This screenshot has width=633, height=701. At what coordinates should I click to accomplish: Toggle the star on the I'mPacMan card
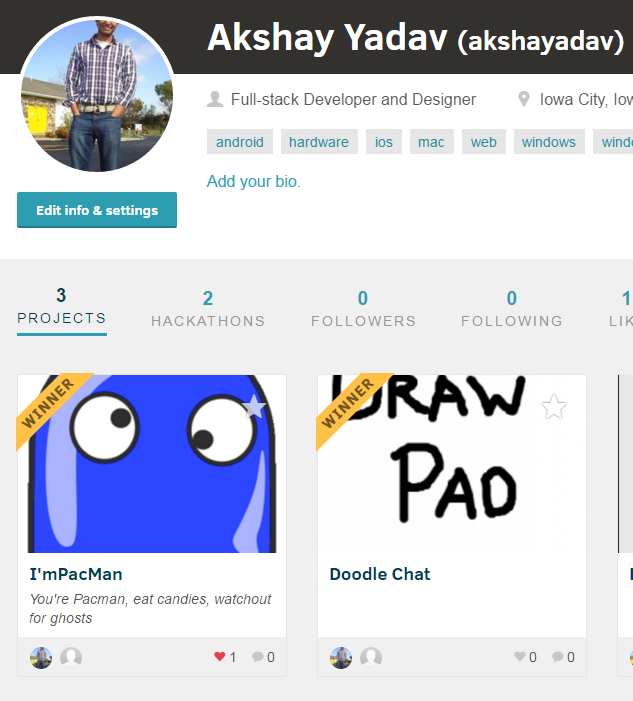(x=254, y=406)
